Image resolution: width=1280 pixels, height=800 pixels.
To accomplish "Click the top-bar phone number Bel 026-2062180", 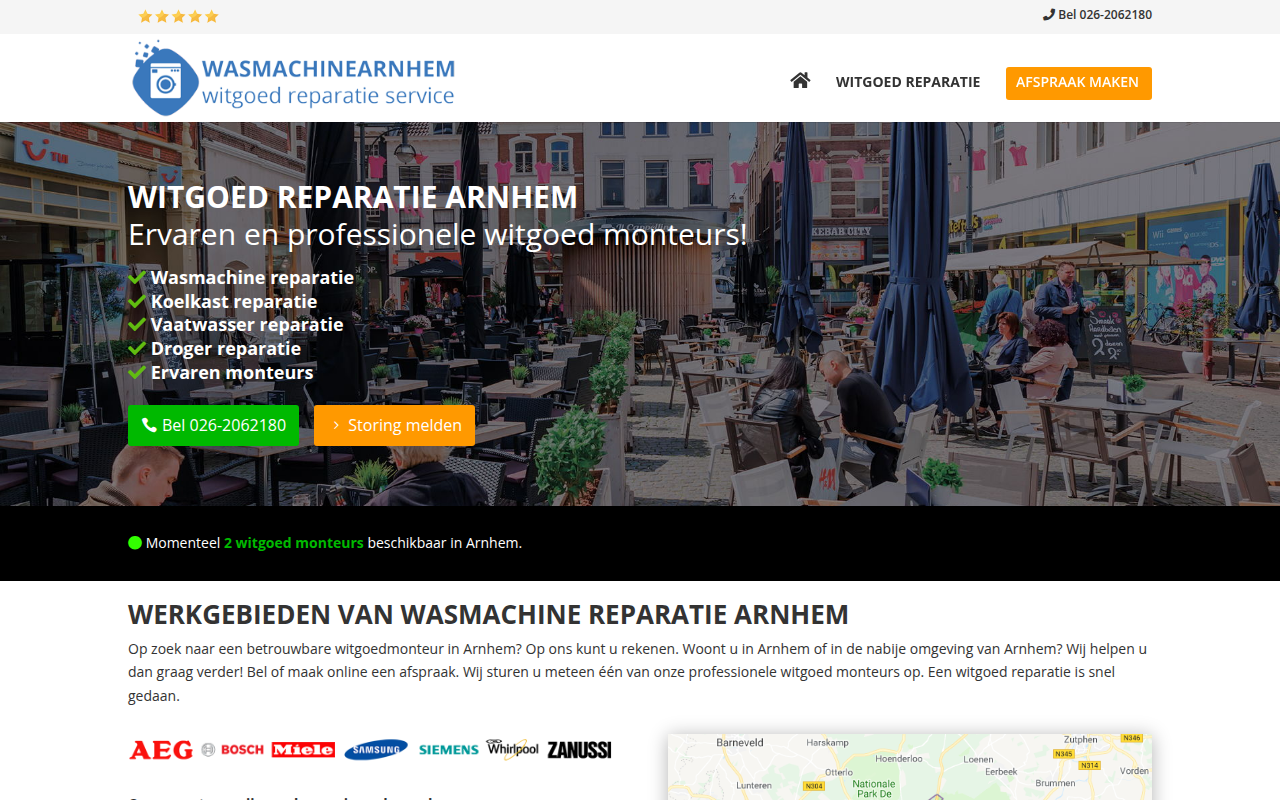I will (1097, 15).
